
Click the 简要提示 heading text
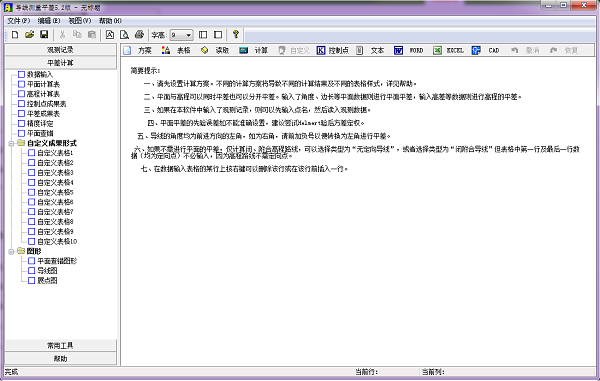click(x=145, y=71)
